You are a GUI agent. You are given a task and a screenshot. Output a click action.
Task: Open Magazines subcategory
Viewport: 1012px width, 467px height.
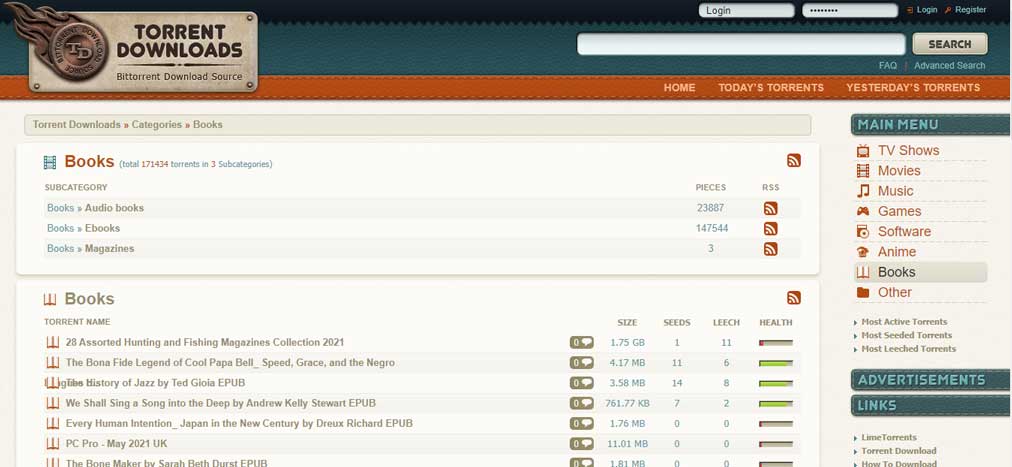(x=110, y=248)
